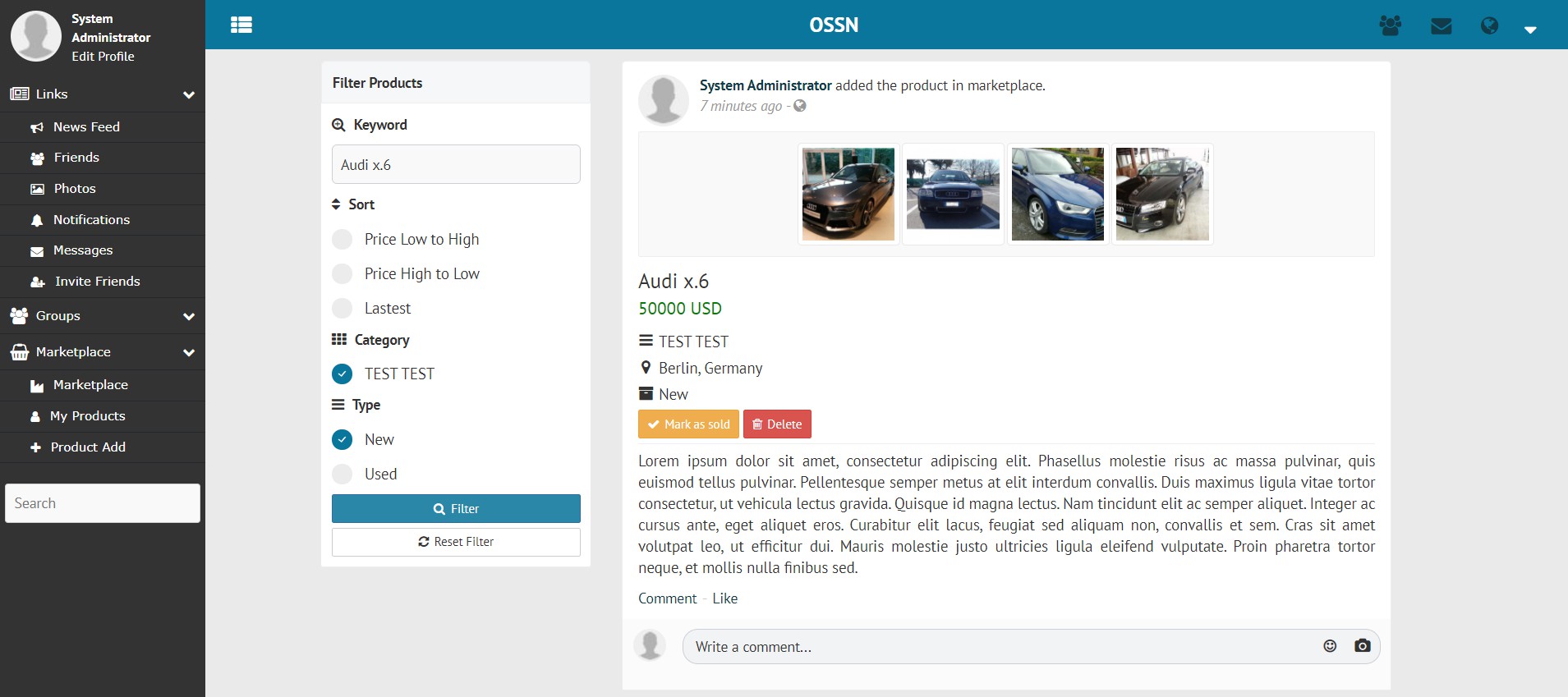Select the Used type option
Viewport: 1568px width, 697px height.
coord(342,474)
